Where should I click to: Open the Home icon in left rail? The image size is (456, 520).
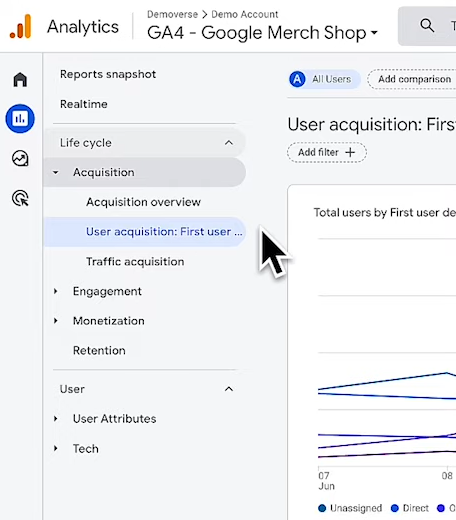pyautogui.click(x=20, y=79)
